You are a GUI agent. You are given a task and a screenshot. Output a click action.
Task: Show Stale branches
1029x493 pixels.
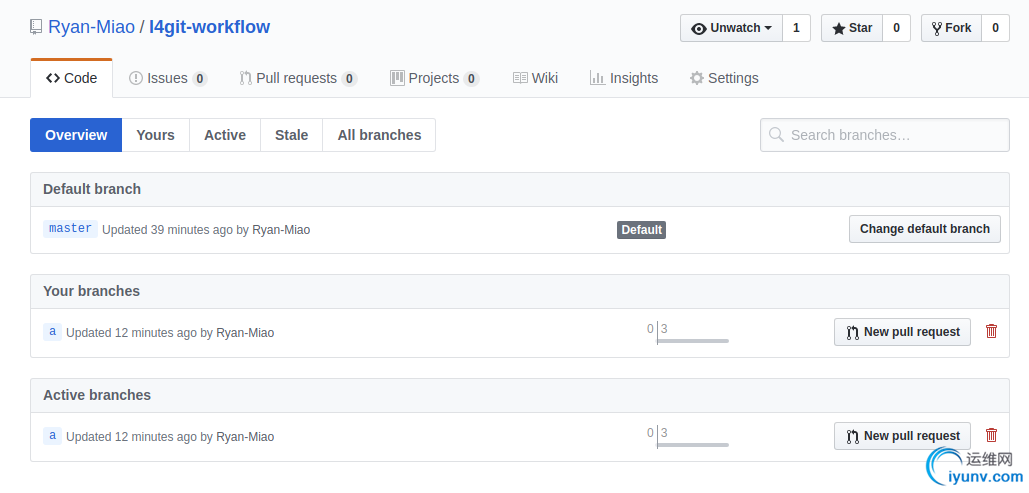click(291, 135)
